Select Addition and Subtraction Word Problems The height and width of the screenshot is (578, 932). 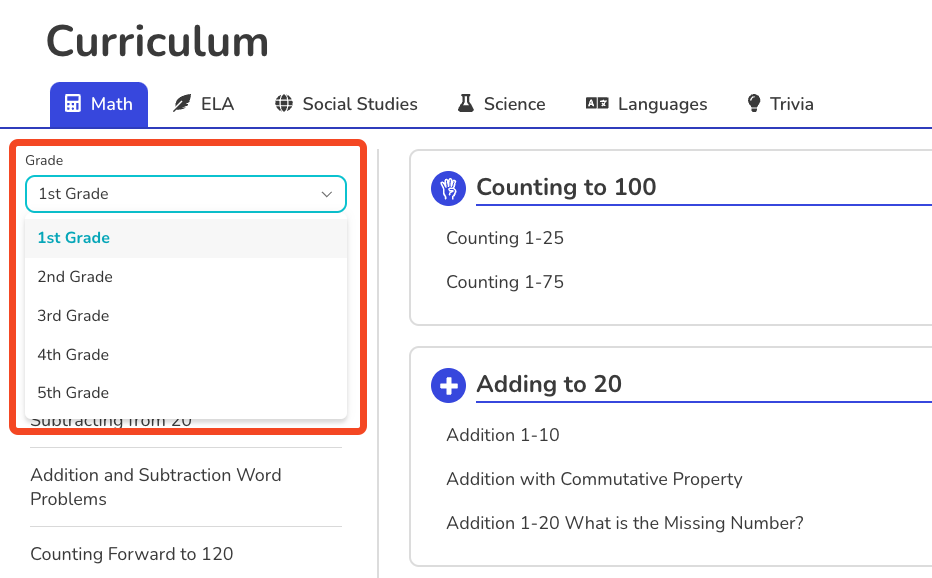[x=156, y=487]
